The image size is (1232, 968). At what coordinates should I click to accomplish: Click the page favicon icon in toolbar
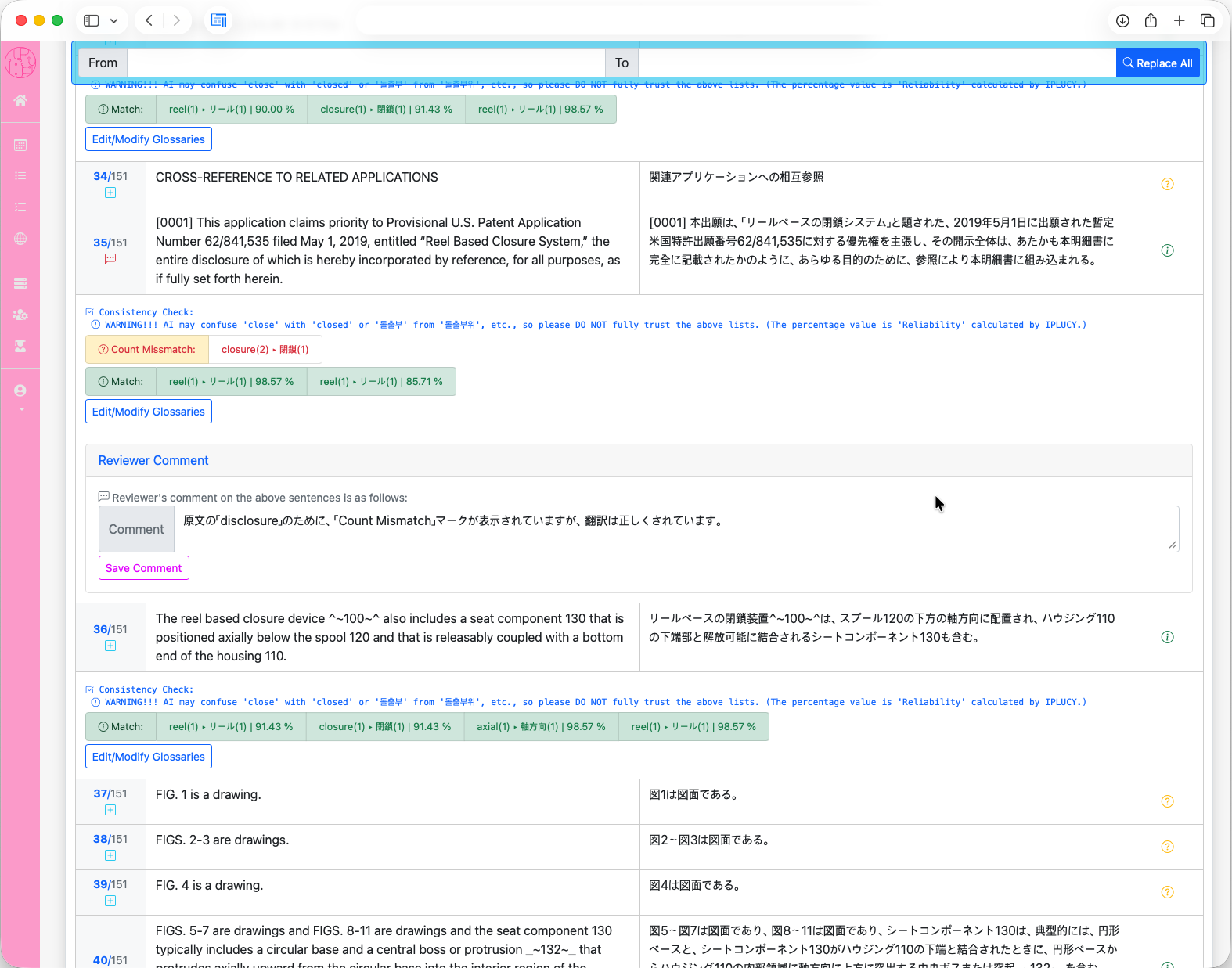pos(219,20)
